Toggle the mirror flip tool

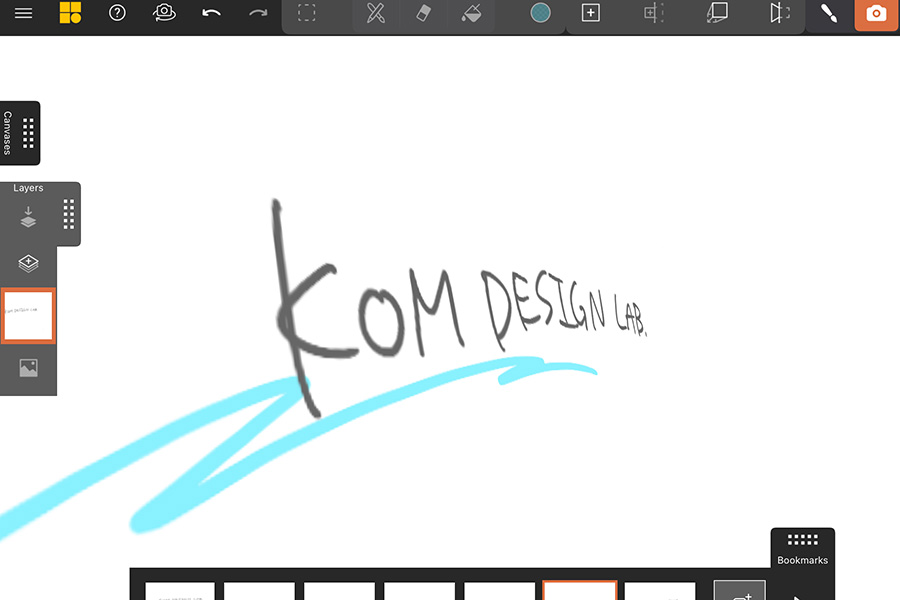779,14
